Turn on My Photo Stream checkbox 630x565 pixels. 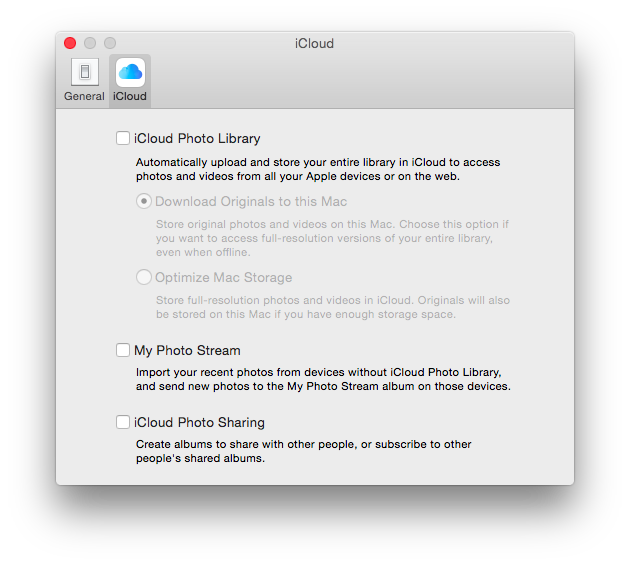123,350
